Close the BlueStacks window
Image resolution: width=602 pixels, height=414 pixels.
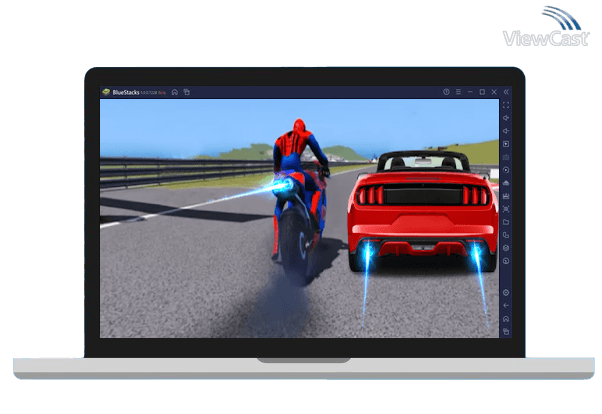[x=494, y=92]
